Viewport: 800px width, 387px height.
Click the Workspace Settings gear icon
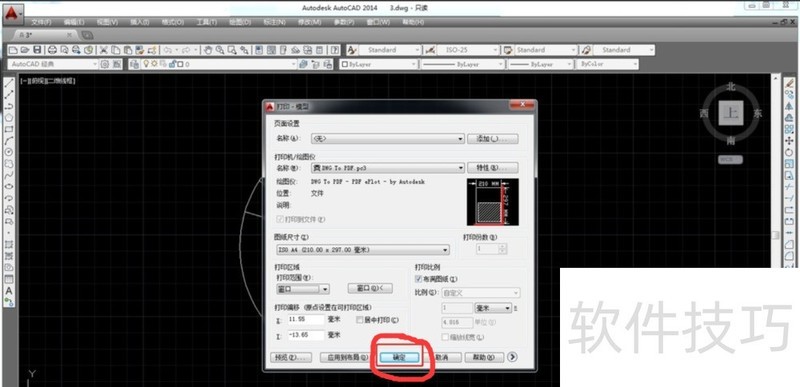click(x=105, y=64)
